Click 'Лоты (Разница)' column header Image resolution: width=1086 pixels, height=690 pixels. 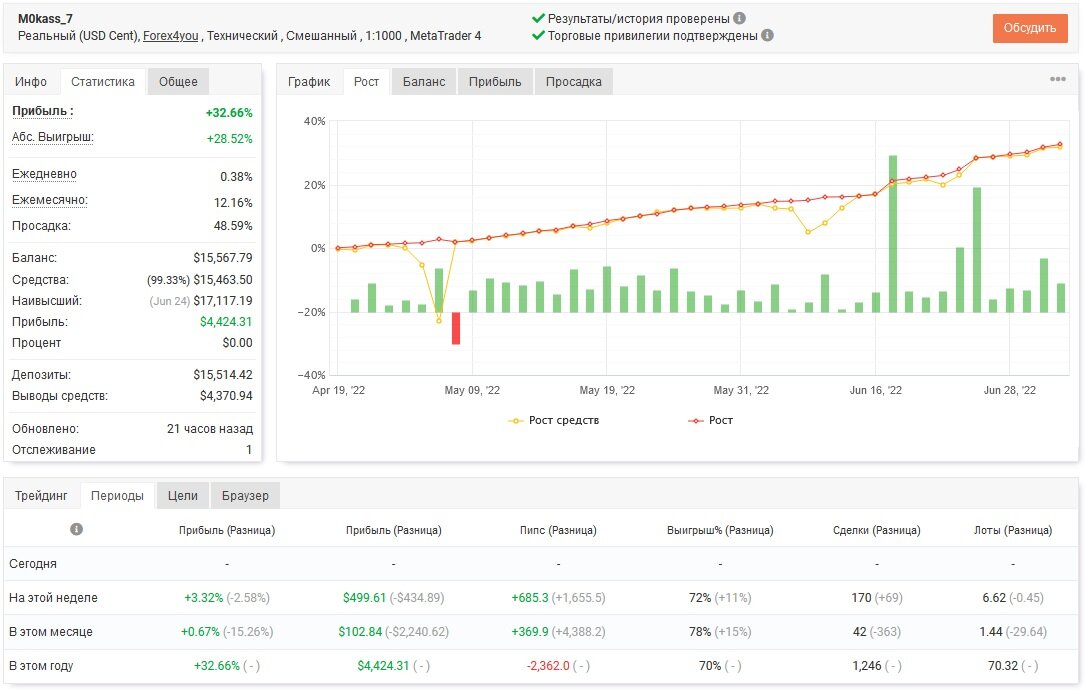[1013, 531]
